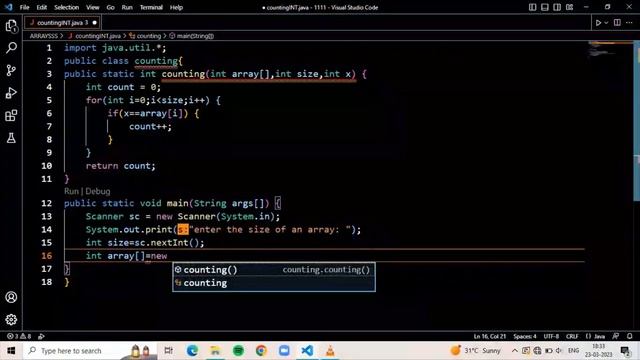Click the debug launch icon in status bar
Screen dimensions: 640x360
[x=41, y=336]
